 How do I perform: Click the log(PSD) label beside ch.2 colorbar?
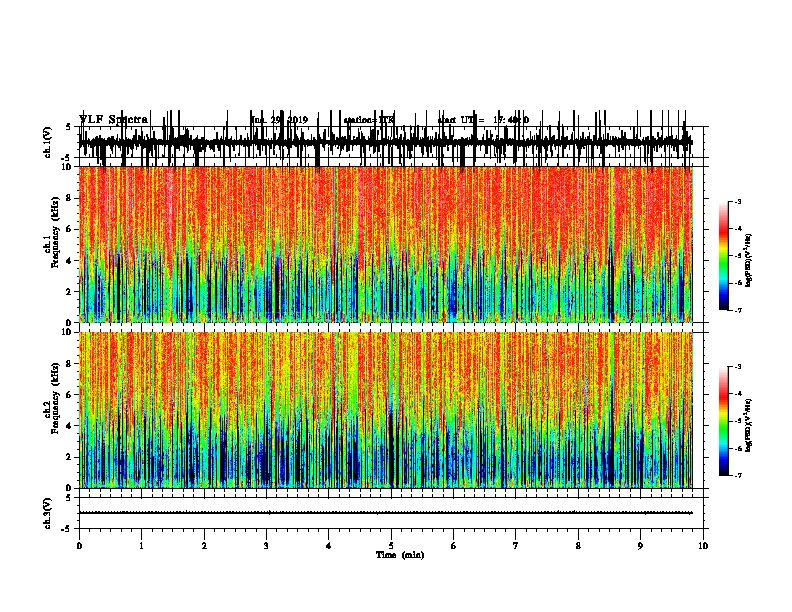748,425
